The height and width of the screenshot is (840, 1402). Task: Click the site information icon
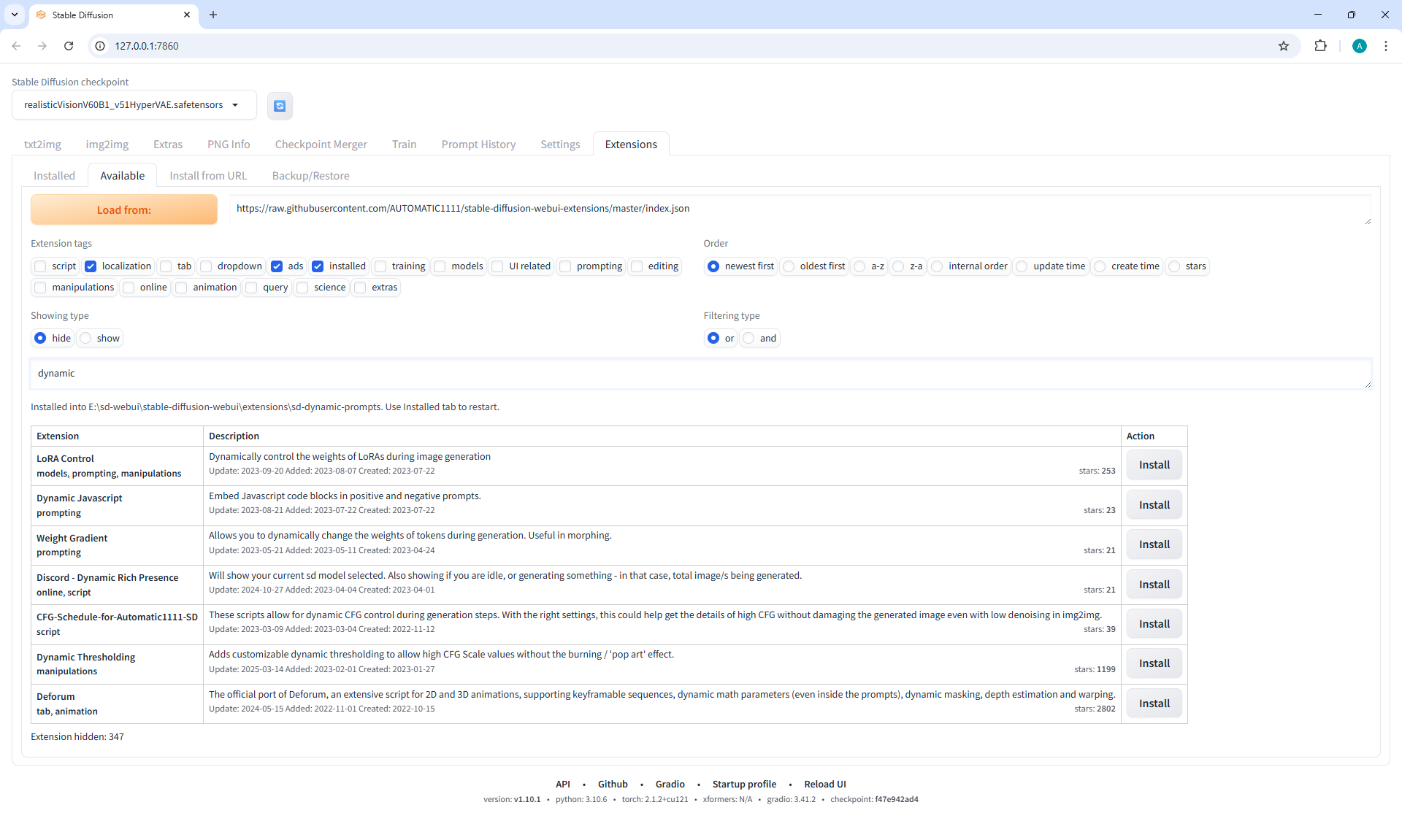pos(101,46)
